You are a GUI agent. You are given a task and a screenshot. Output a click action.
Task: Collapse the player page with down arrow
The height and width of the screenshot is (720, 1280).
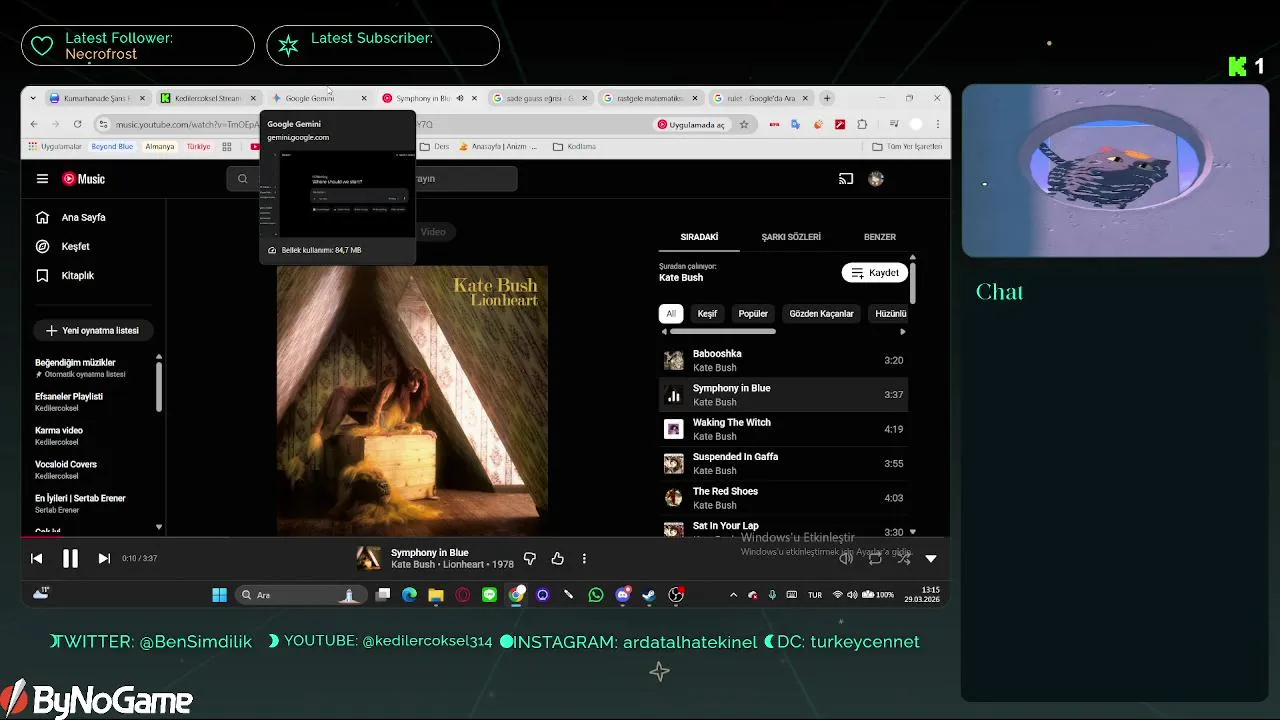(931, 559)
